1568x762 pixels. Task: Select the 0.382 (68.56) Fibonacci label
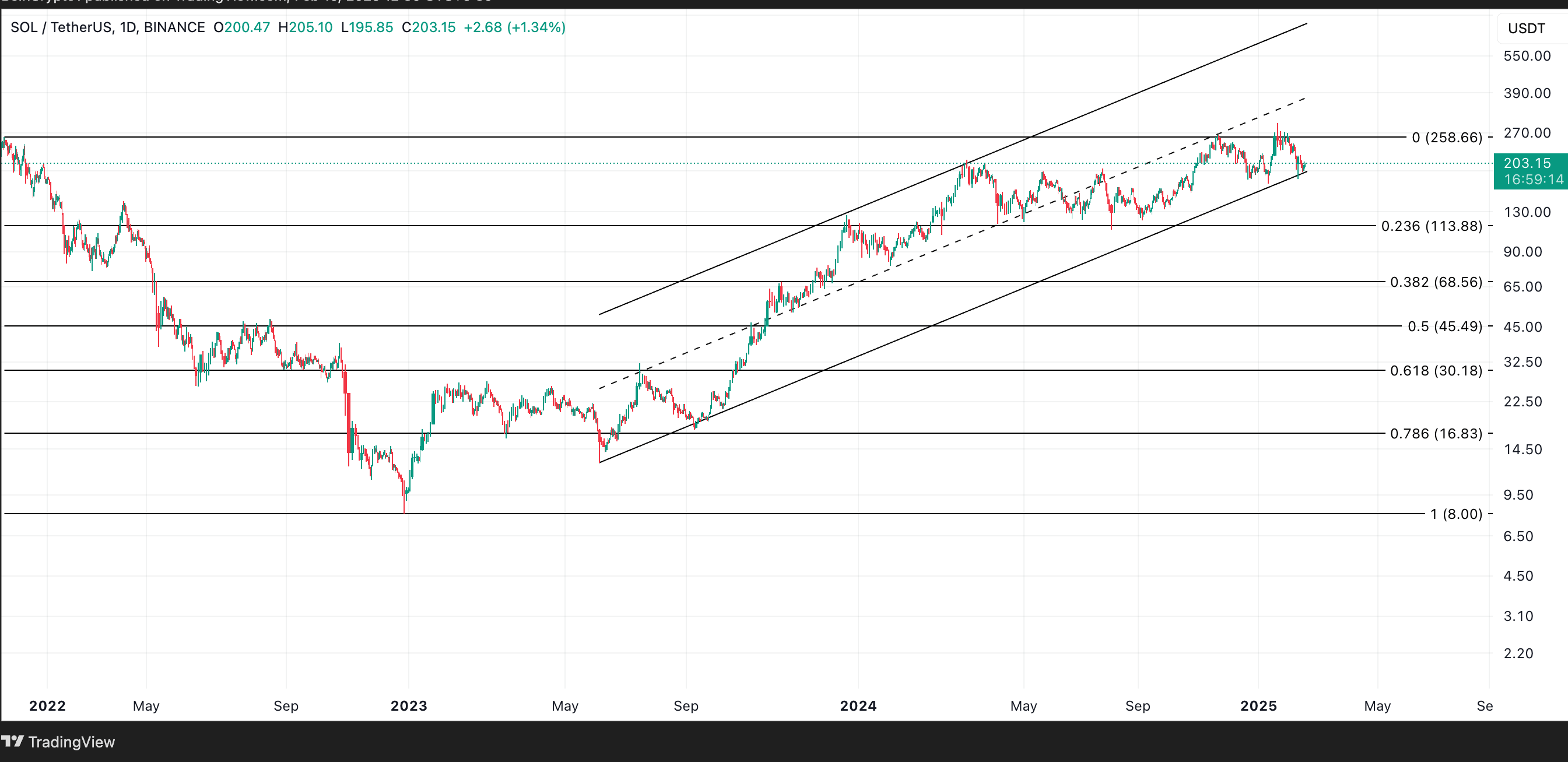coord(1436,282)
